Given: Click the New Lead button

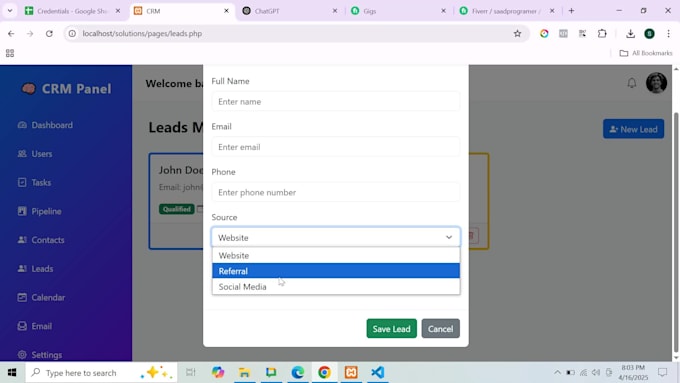Looking at the screenshot, I should [633, 129].
